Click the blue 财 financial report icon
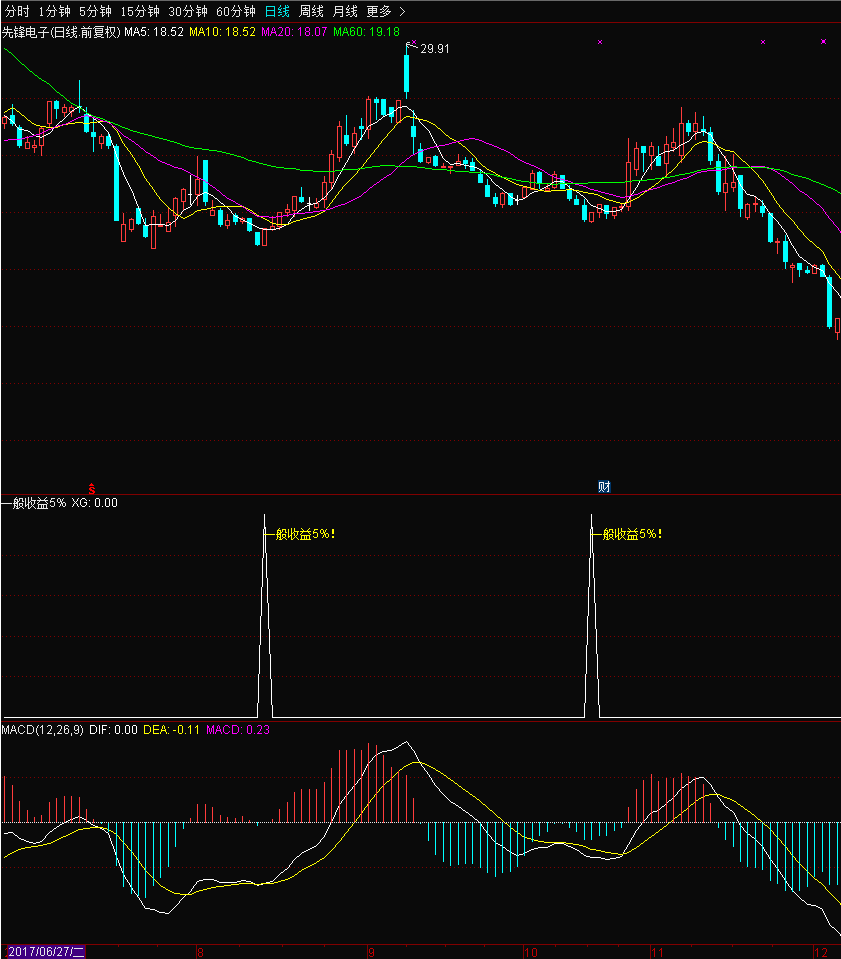Screen dimensions: 841x959 click(604, 487)
